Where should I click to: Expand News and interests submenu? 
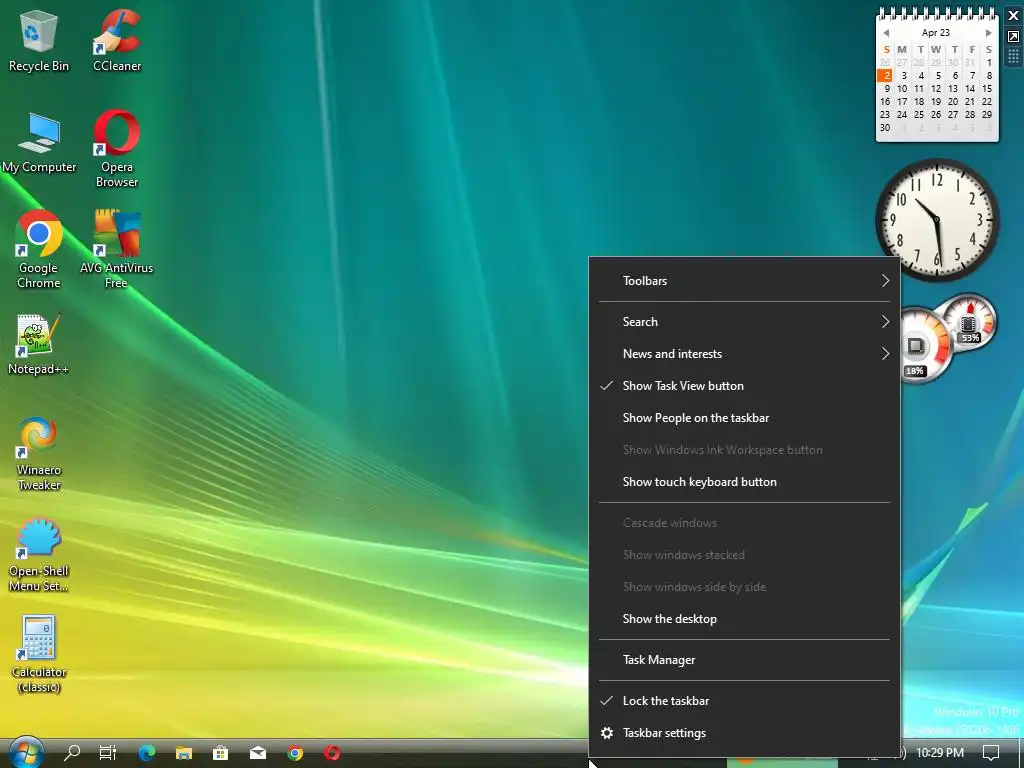(744, 354)
